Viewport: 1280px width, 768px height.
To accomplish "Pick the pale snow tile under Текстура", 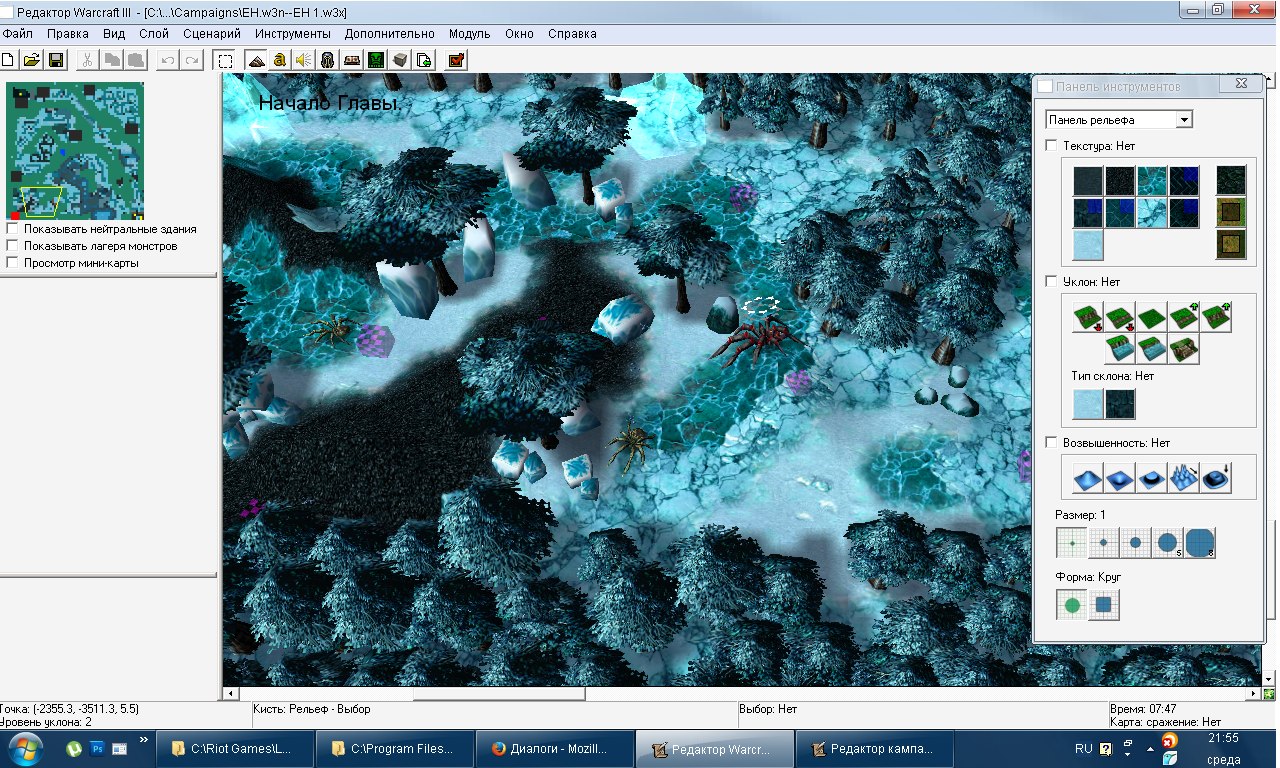I will (x=1088, y=245).
